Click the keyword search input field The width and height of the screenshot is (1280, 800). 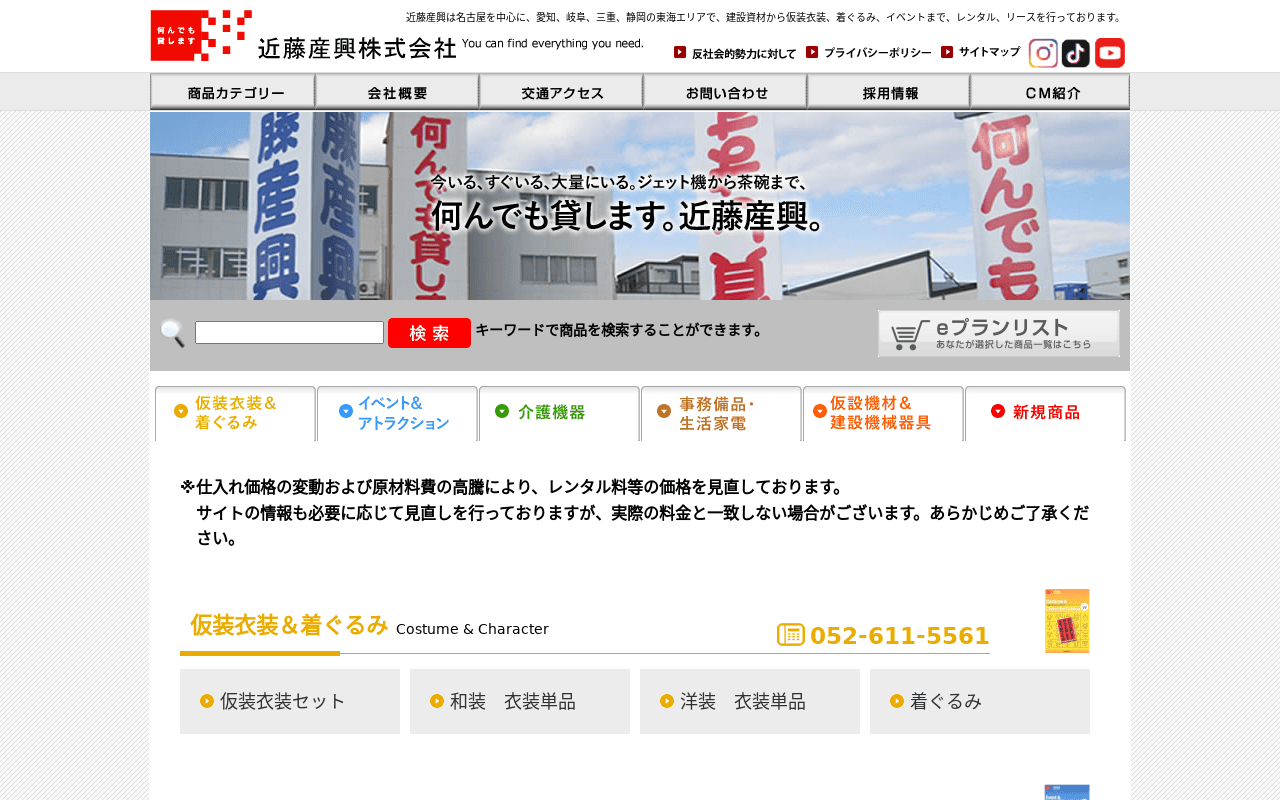point(289,332)
